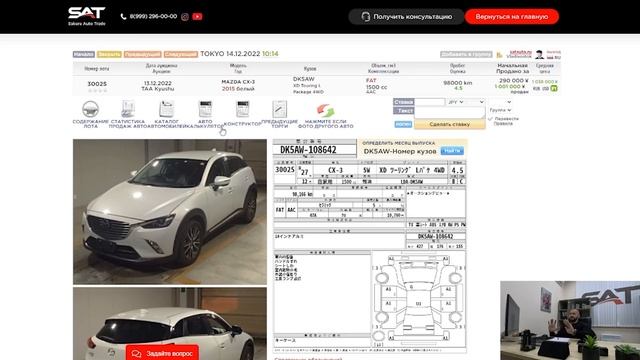
Task: Click the 1500 cc engine volume text
Action: pyautogui.click(x=376, y=87)
